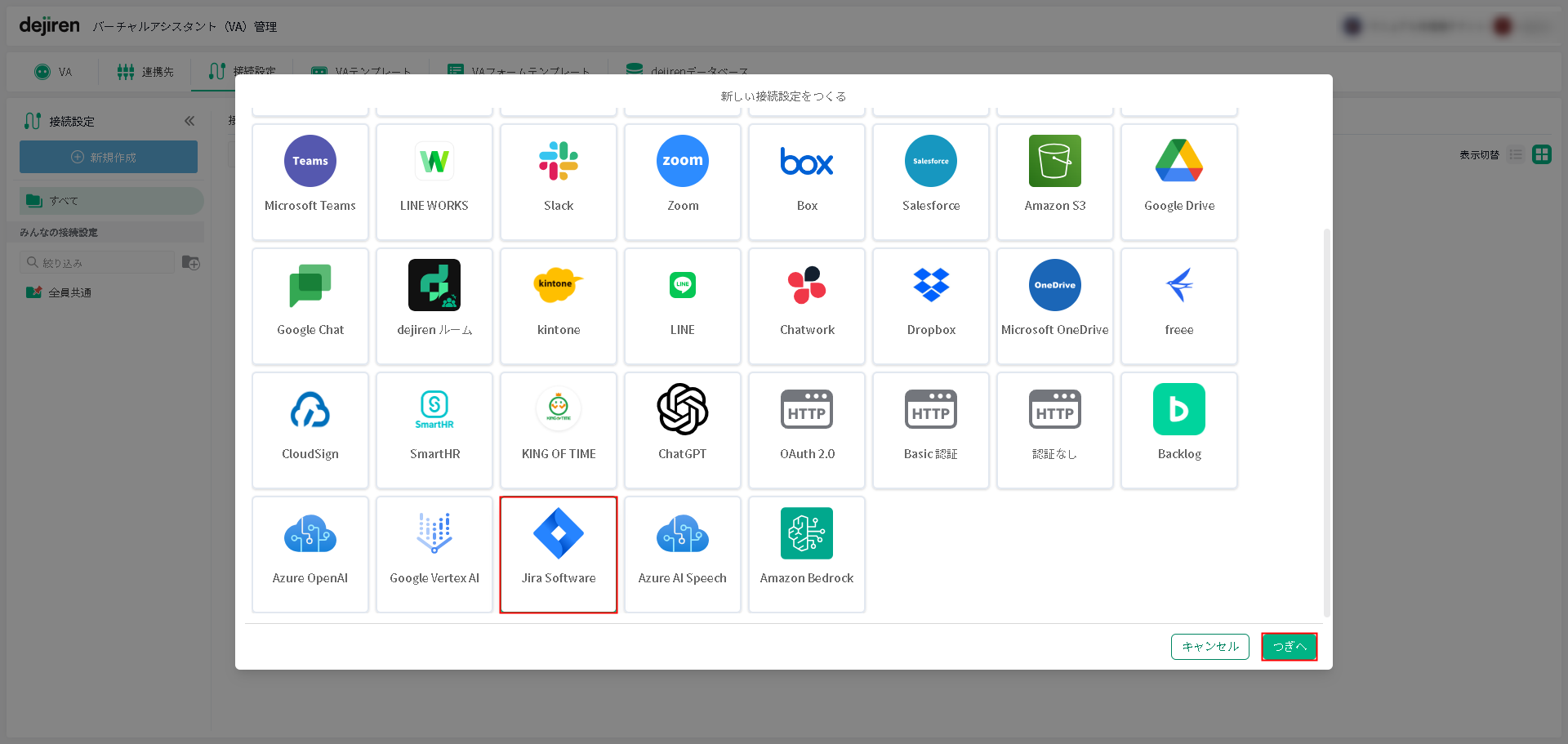Open the 連携先 tab
1568x744 pixels.
pos(145,72)
